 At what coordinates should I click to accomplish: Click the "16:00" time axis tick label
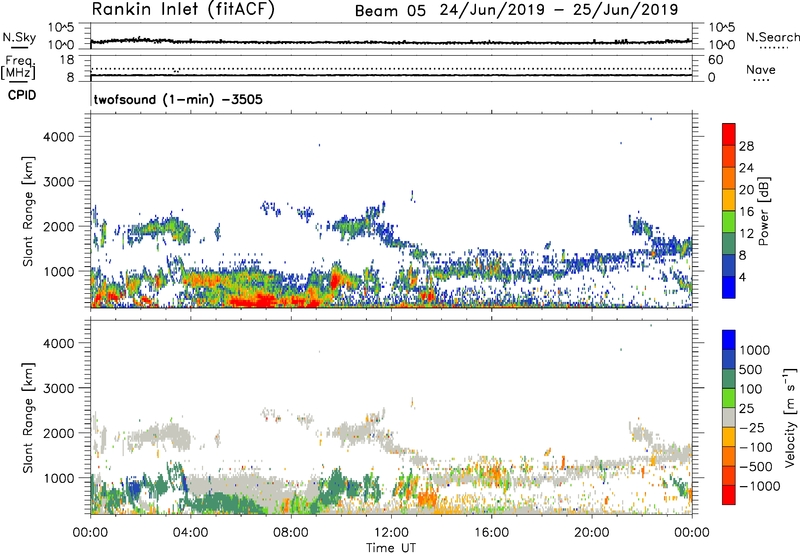point(491,533)
